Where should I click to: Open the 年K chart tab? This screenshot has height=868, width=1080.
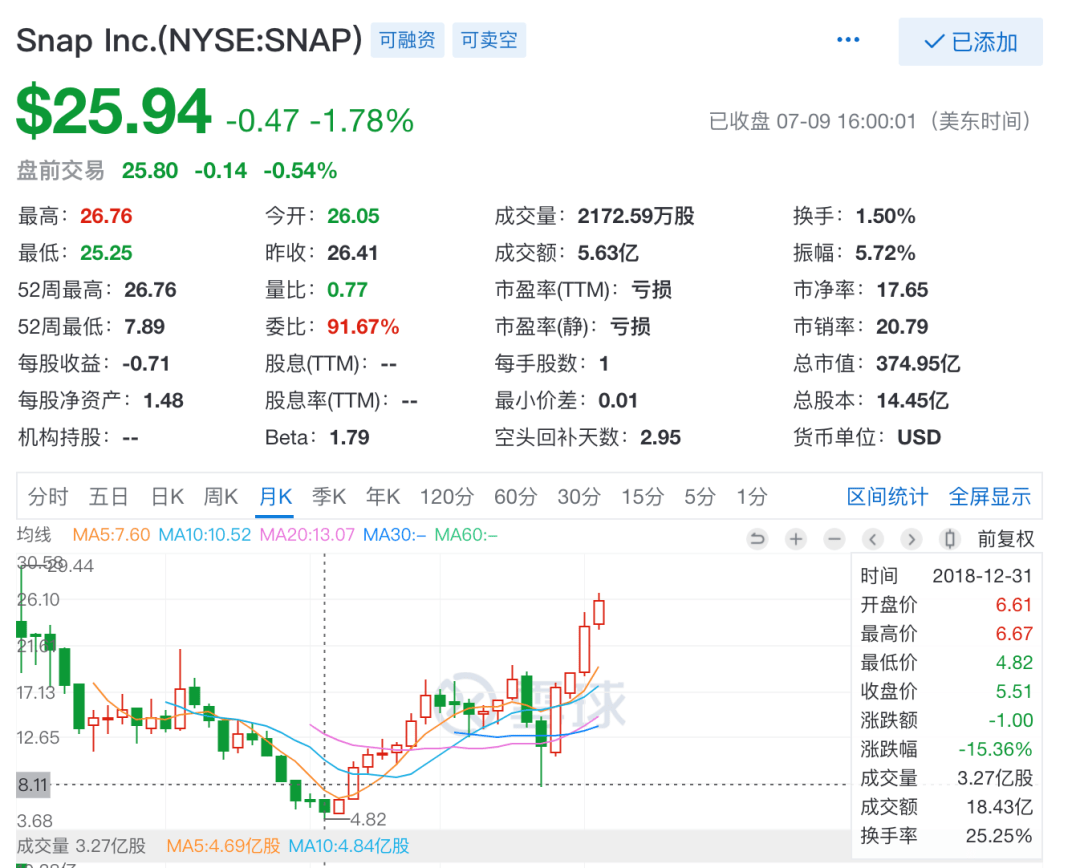(383, 497)
